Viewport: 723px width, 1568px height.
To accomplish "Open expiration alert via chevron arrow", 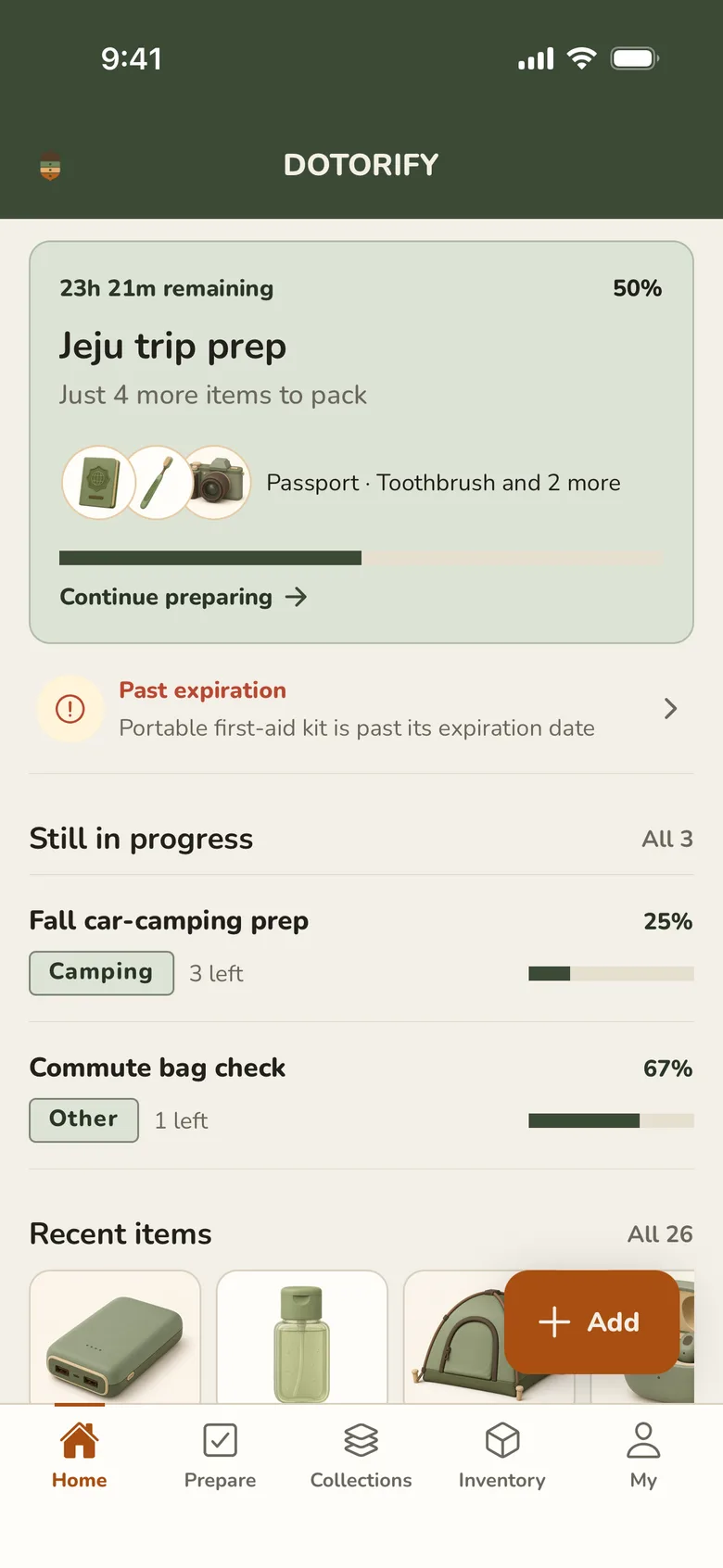I will [671, 709].
